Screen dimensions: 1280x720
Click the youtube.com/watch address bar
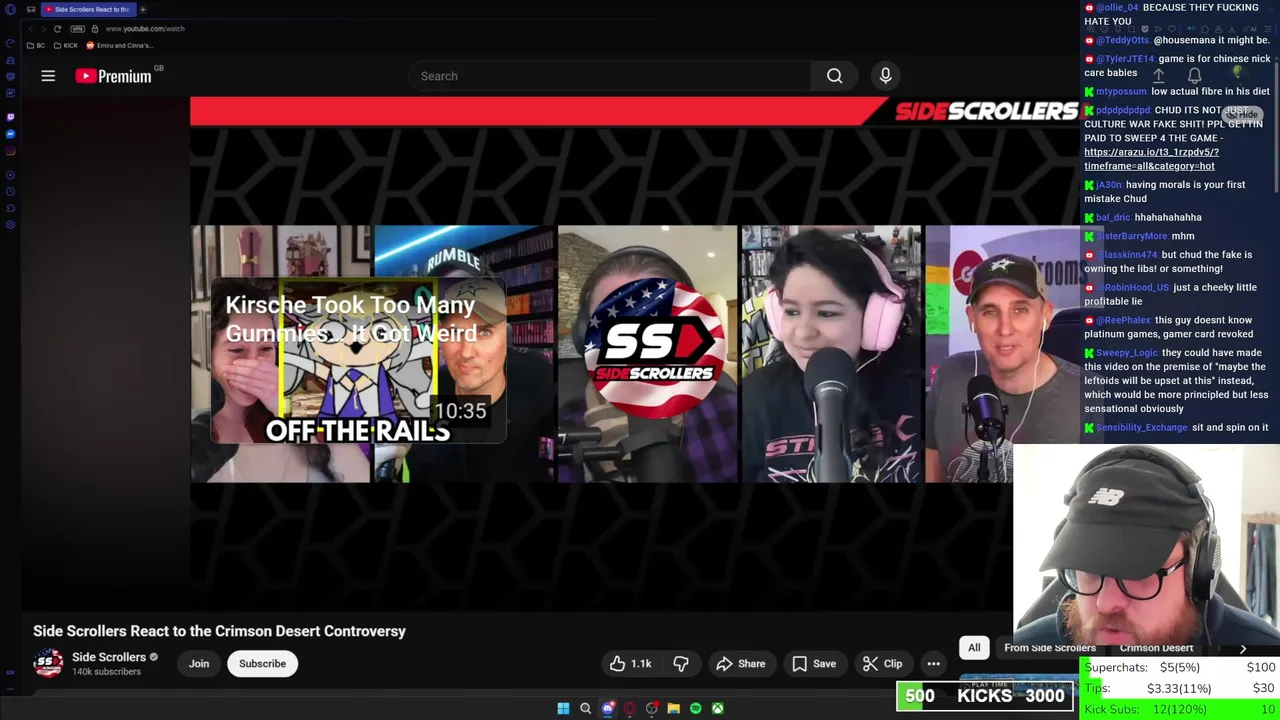pos(144,29)
